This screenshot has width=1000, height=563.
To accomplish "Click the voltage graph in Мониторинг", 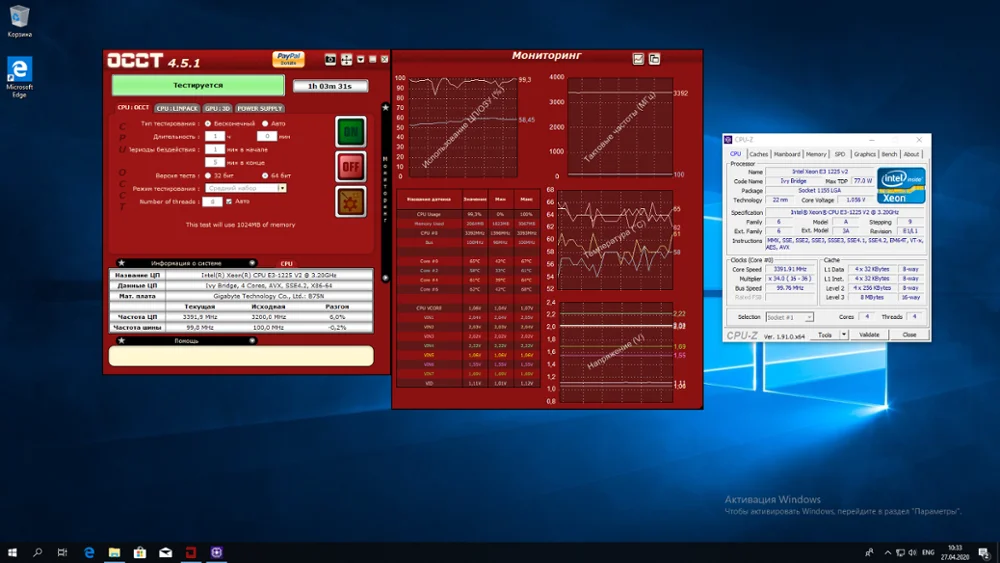I will [x=616, y=352].
